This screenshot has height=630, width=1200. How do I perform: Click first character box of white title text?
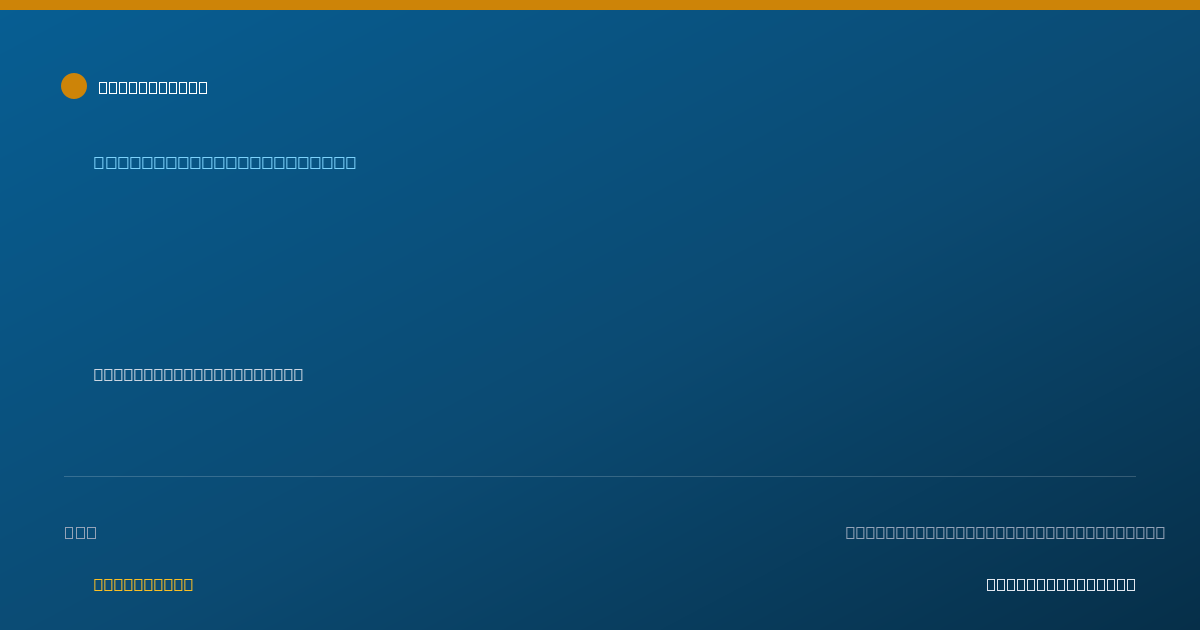[x=104, y=87]
